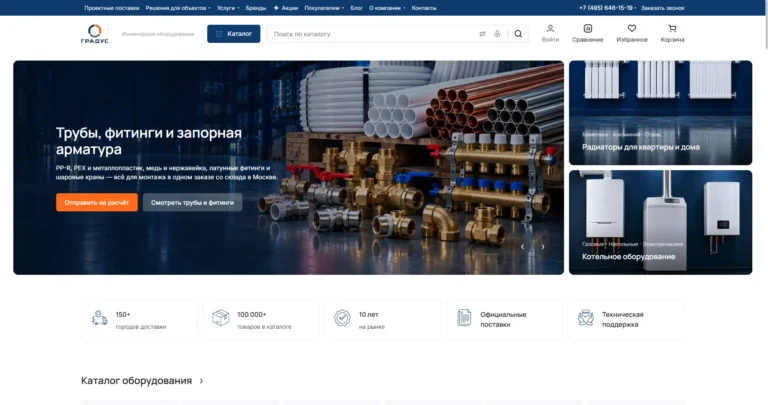The image size is (768, 405).
Task: Expand the Покупателям dropdown menu
Action: click(324, 8)
